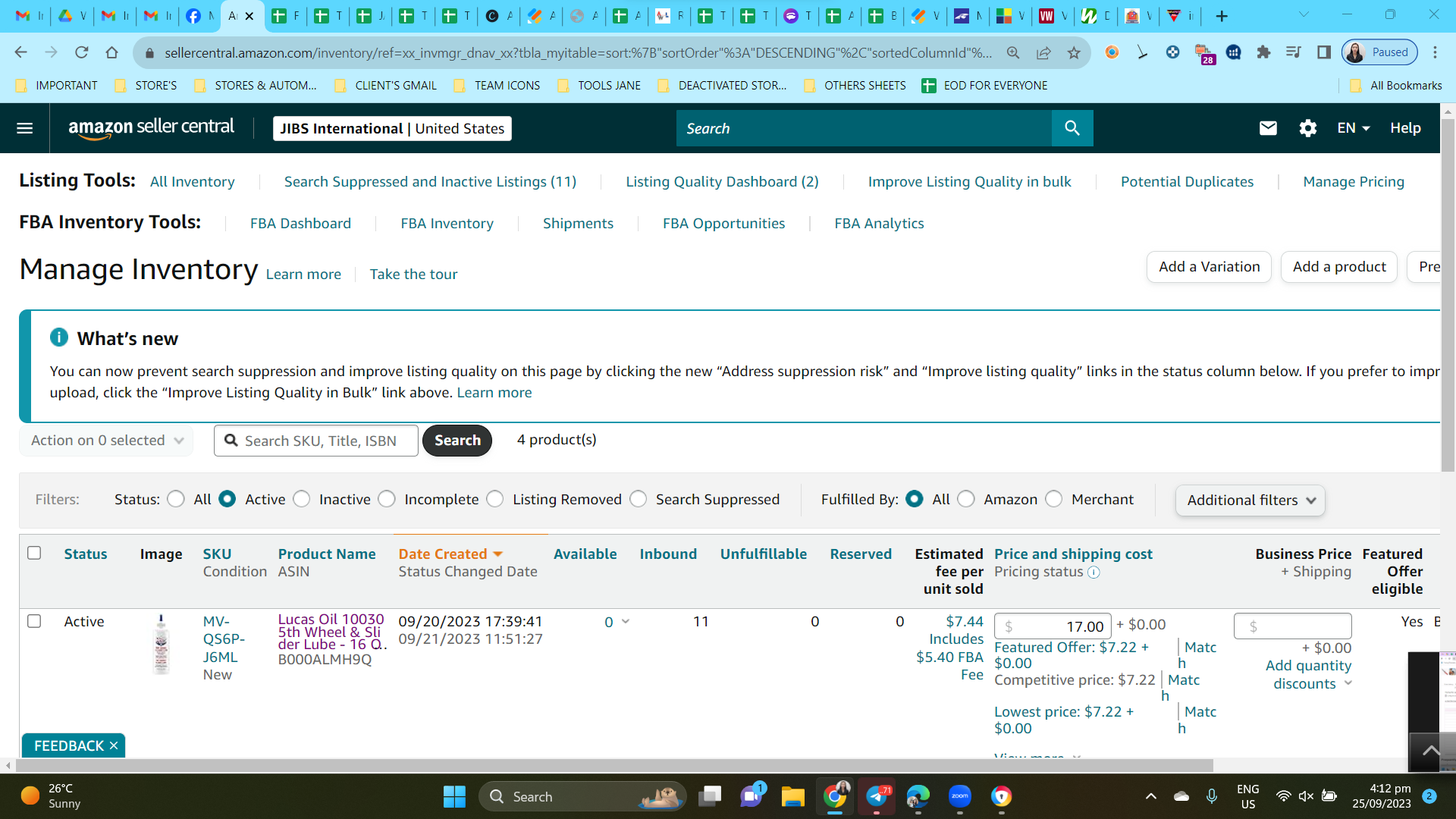Click the share page icon in address bar
1456x819 pixels.
click(1043, 52)
